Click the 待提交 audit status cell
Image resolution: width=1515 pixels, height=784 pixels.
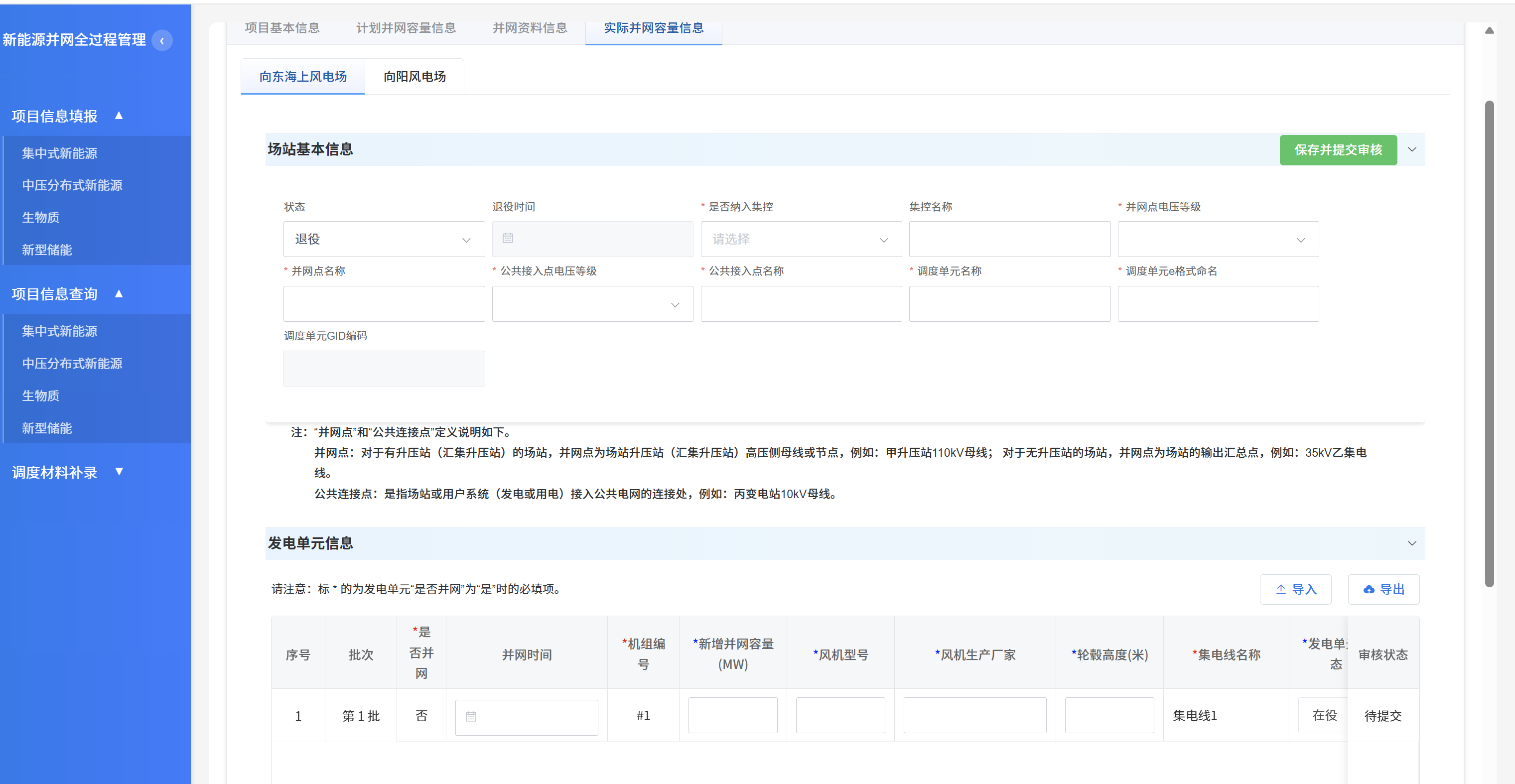pos(1382,716)
